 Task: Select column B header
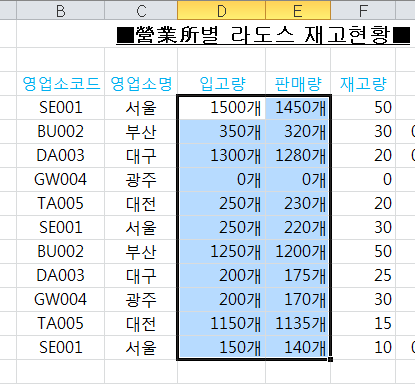point(60,10)
